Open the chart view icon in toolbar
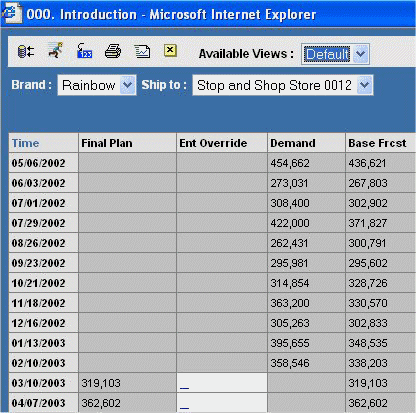 142,52
